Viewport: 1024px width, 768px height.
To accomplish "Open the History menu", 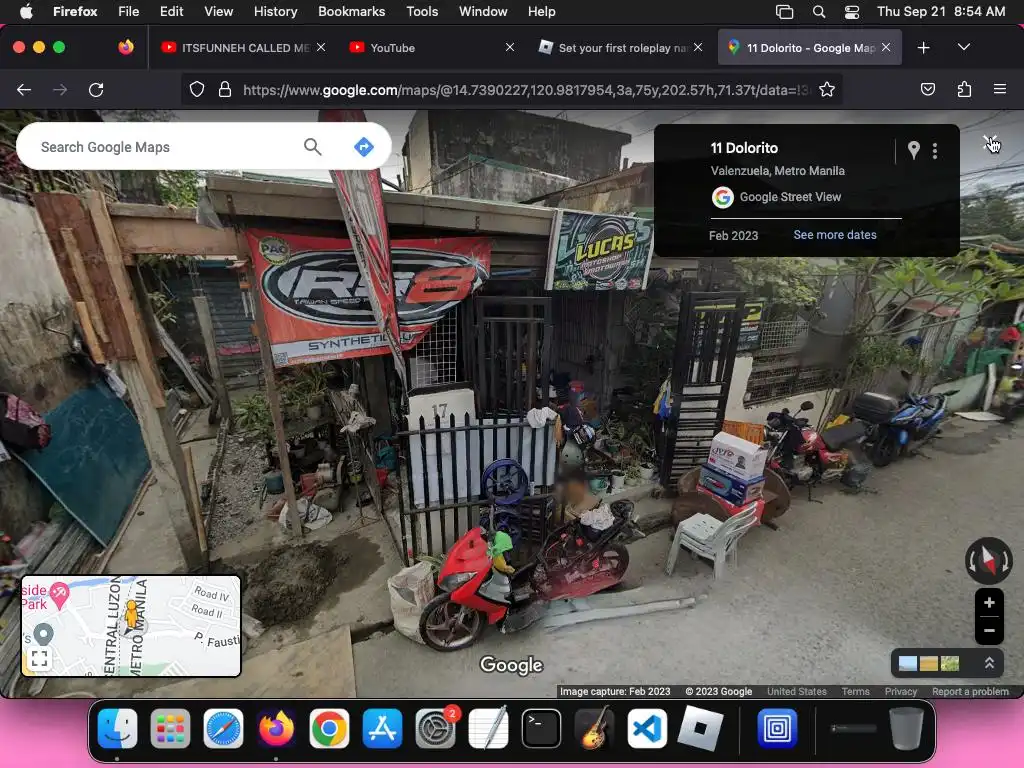I will (275, 11).
